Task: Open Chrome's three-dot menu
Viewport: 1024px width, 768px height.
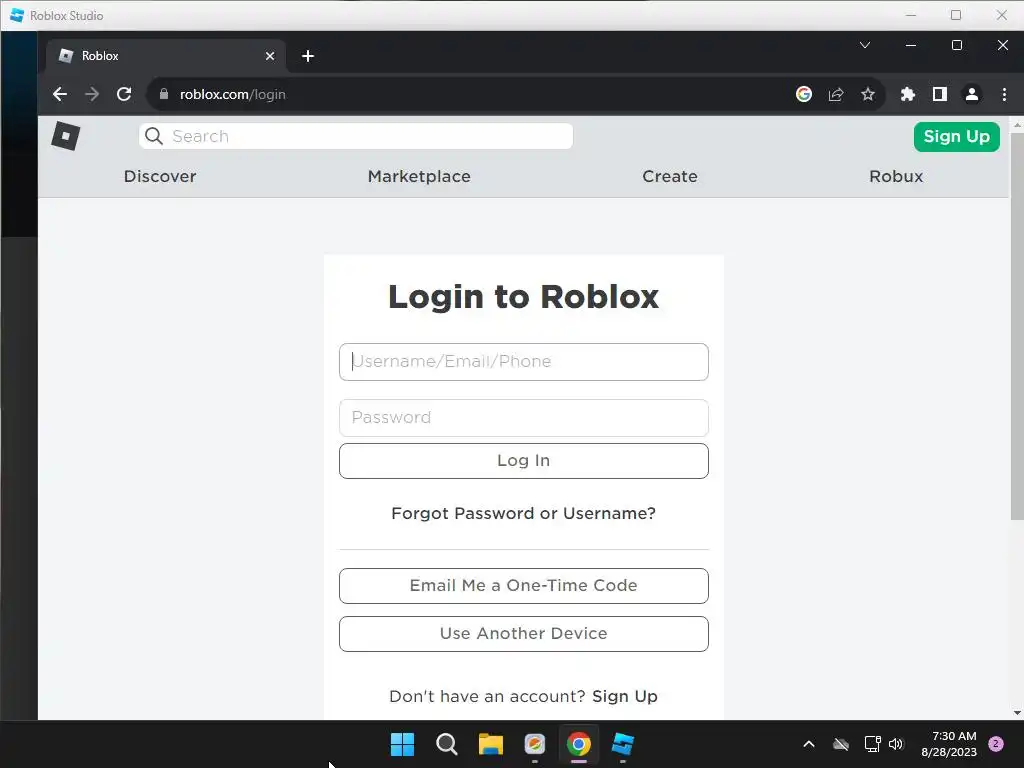Action: 1004,94
